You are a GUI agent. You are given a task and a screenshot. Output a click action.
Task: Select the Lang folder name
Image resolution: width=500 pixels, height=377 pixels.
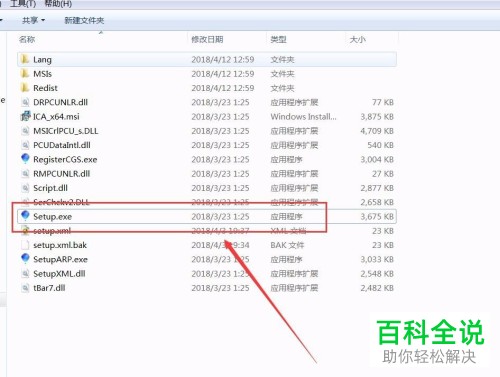[x=42, y=60]
